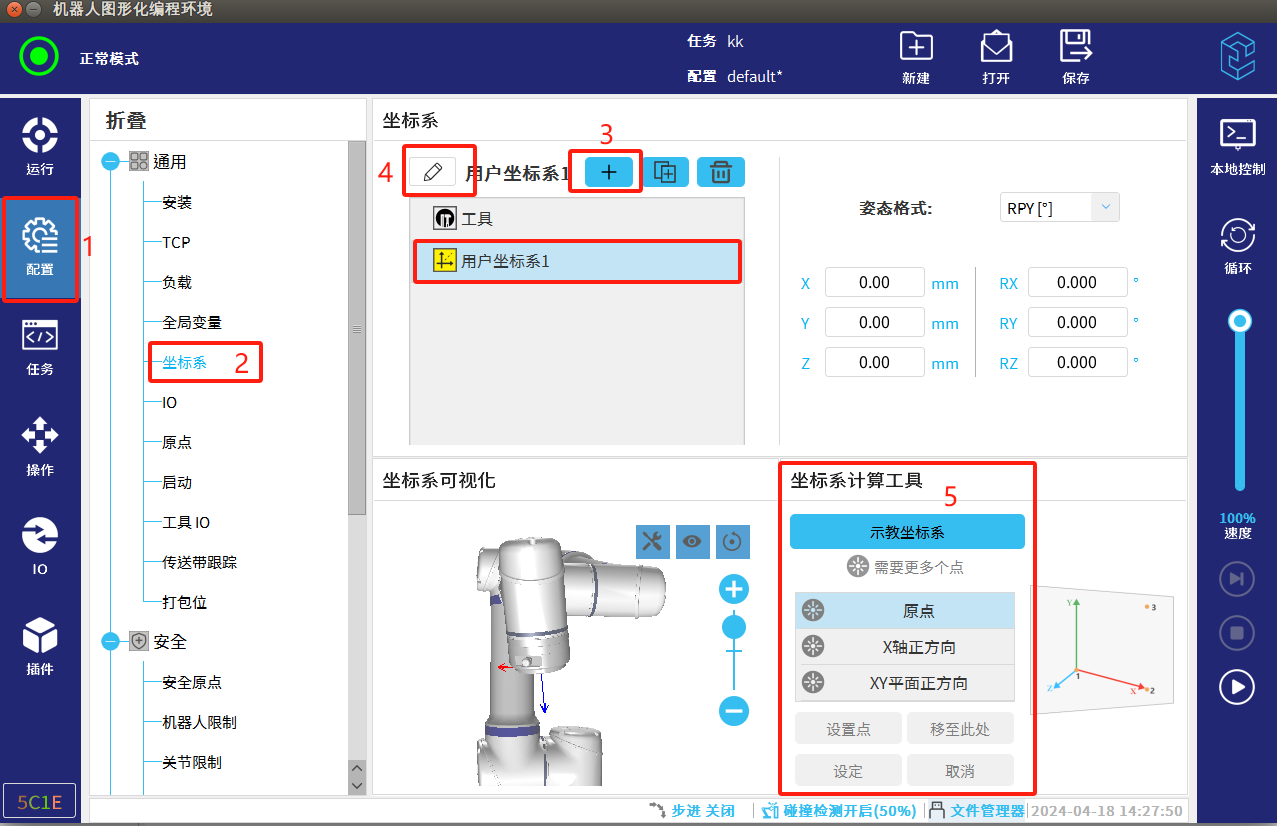The image size is (1277, 826).
Task: Collapse the 通用 tree section
Action: (110, 162)
